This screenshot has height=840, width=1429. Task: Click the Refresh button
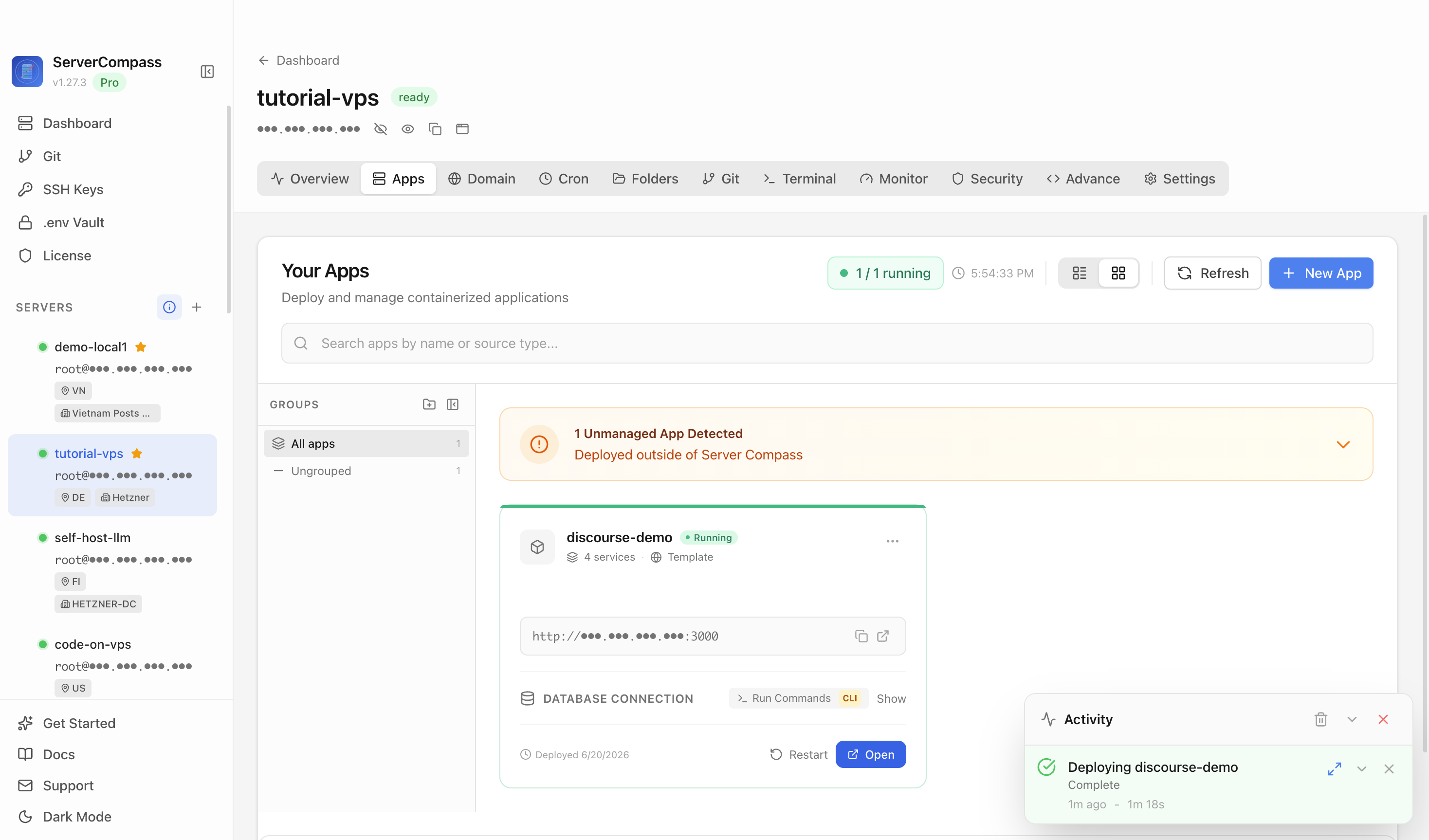1212,273
